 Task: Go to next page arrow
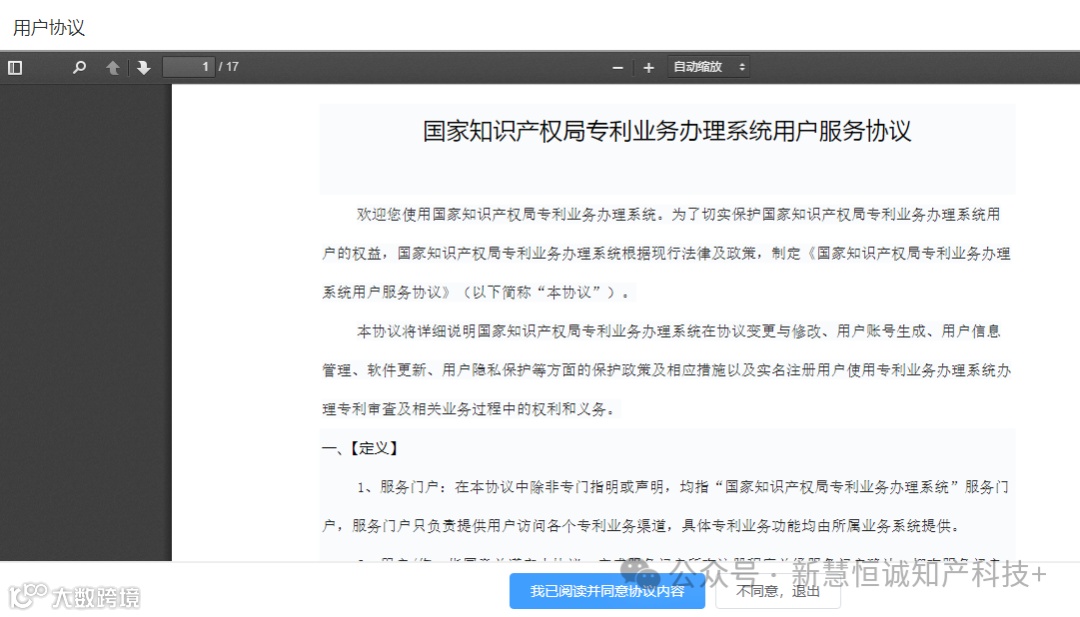(143, 67)
